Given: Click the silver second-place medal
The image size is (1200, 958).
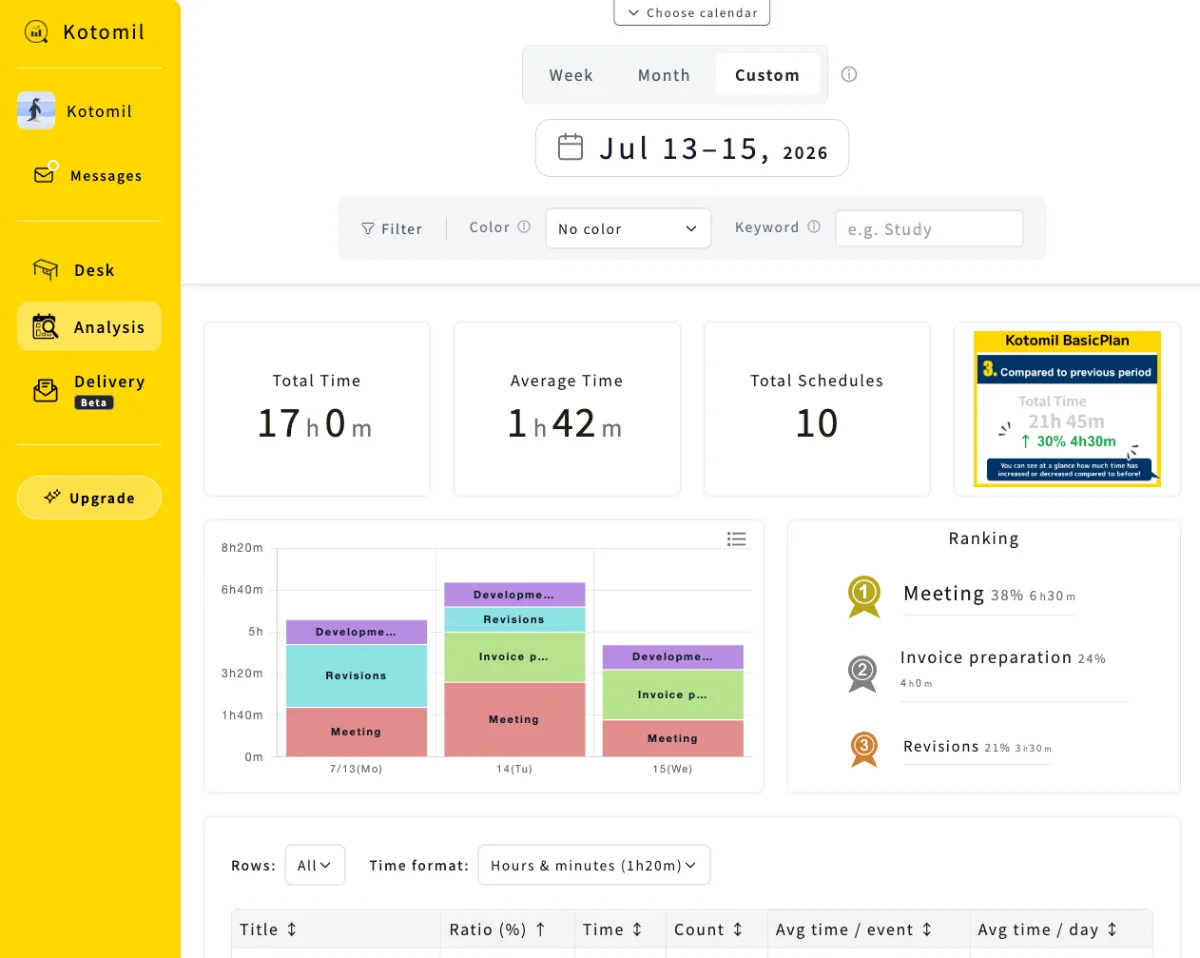Looking at the screenshot, I should pyautogui.click(x=862, y=673).
